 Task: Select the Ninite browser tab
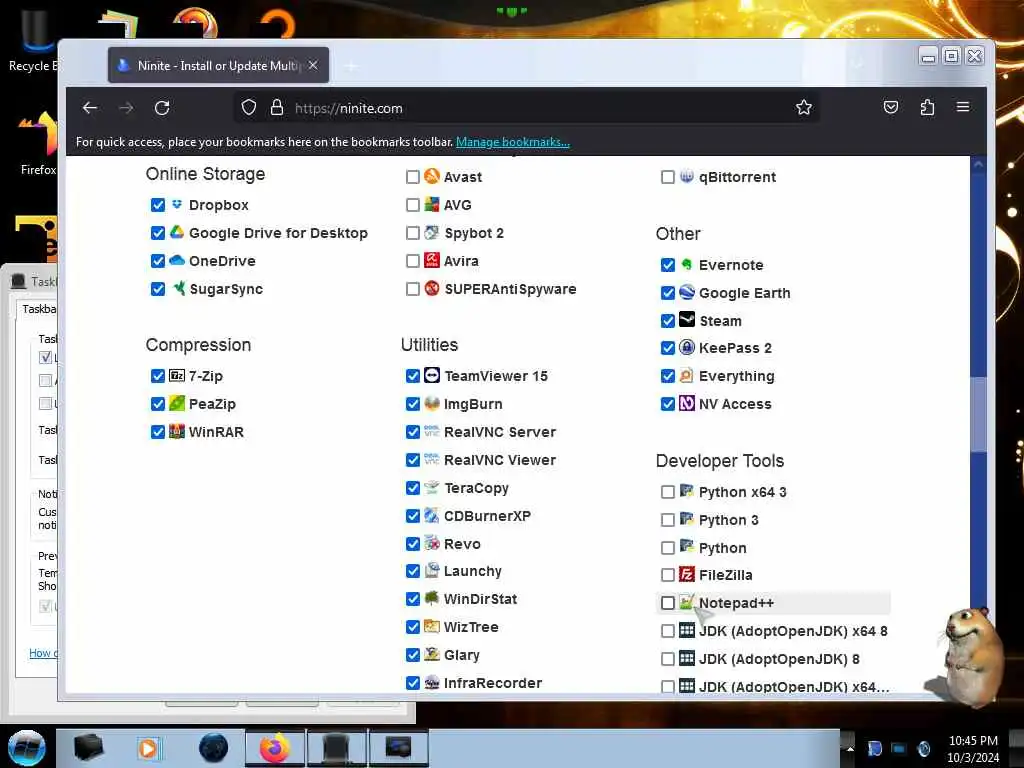click(218, 65)
